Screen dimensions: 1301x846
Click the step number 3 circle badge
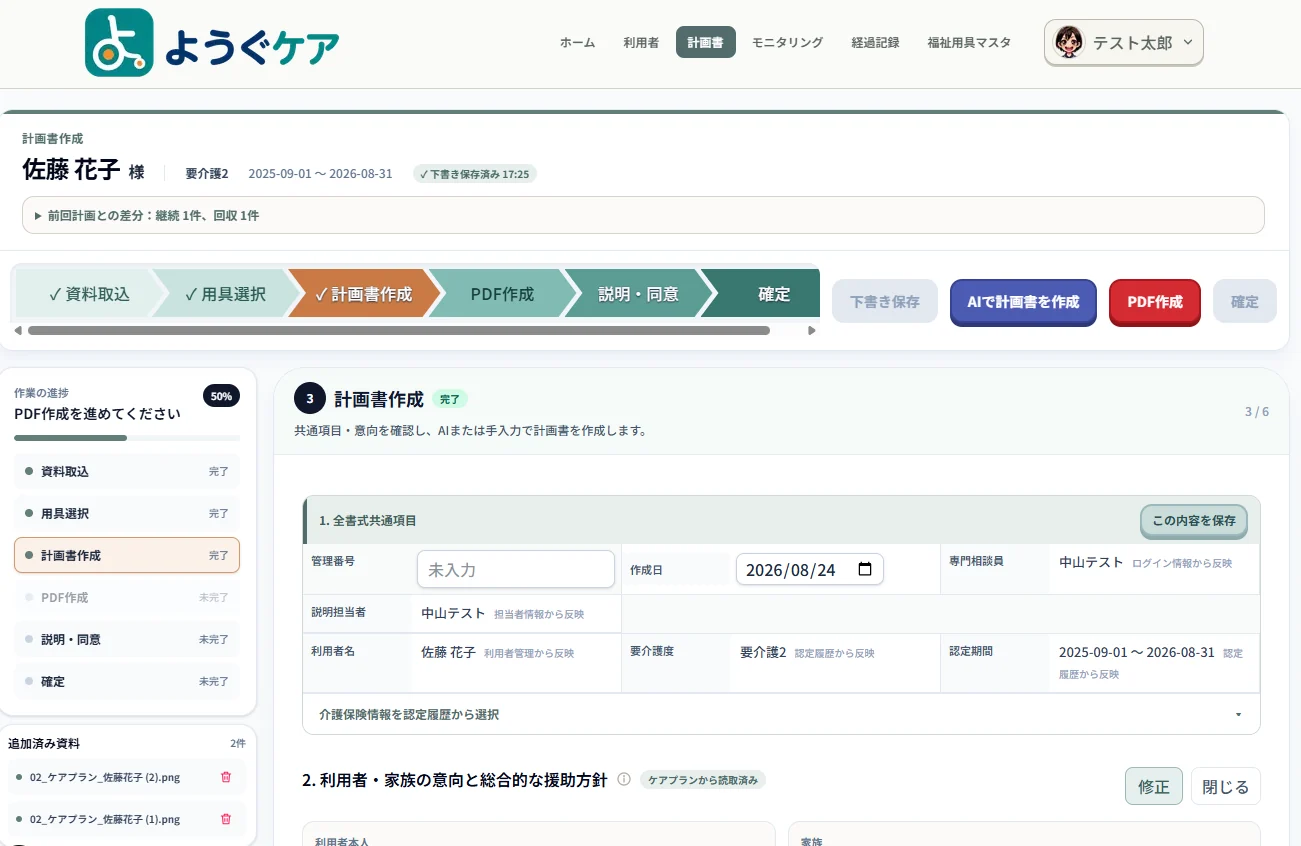click(x=310, y=398)
